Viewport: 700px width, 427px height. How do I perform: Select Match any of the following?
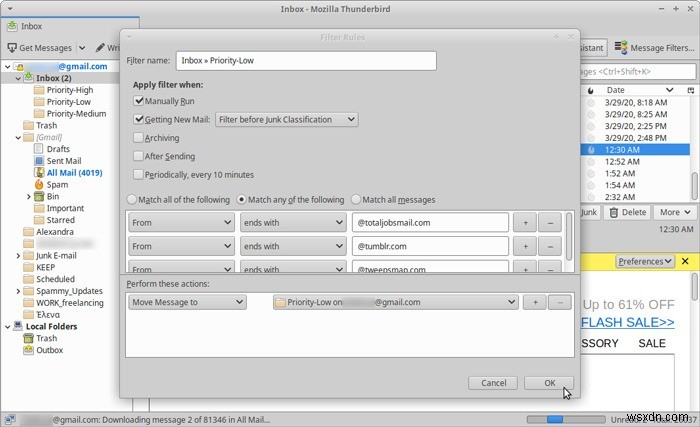tap(242, 200)
